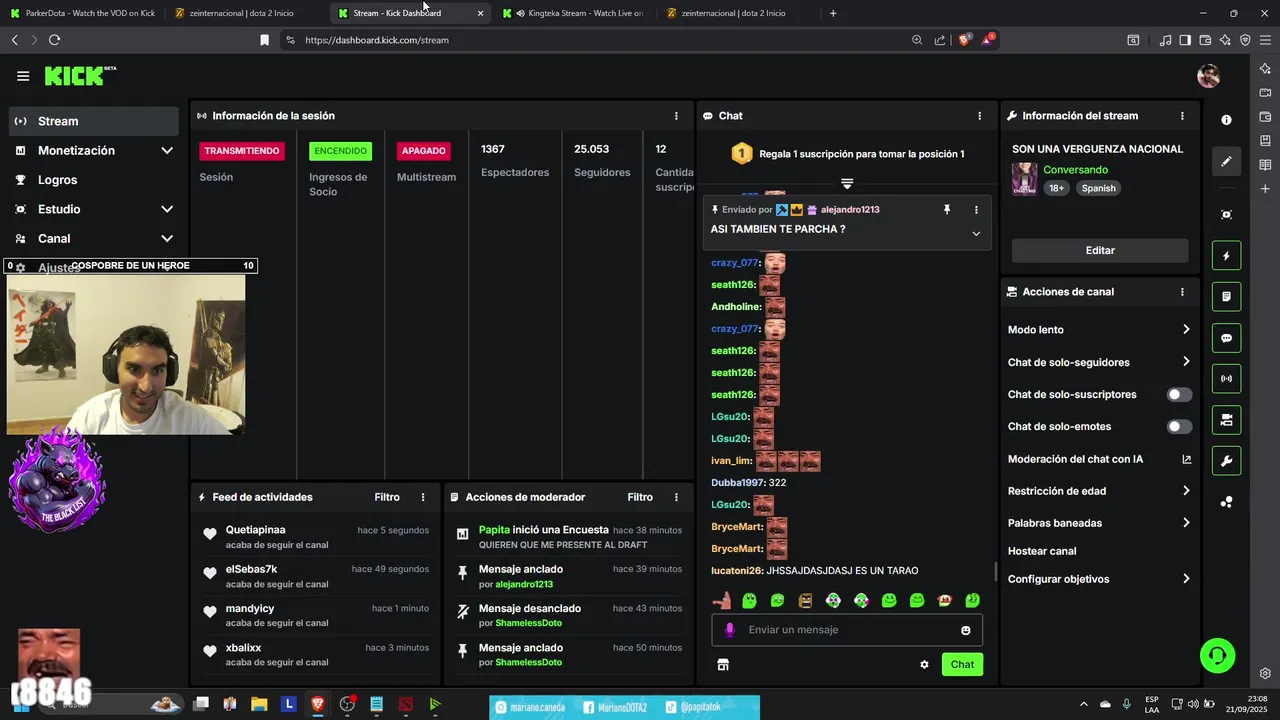Click the Conversando category link
The image size is (1280, 720).
(x=1075, y=170)
